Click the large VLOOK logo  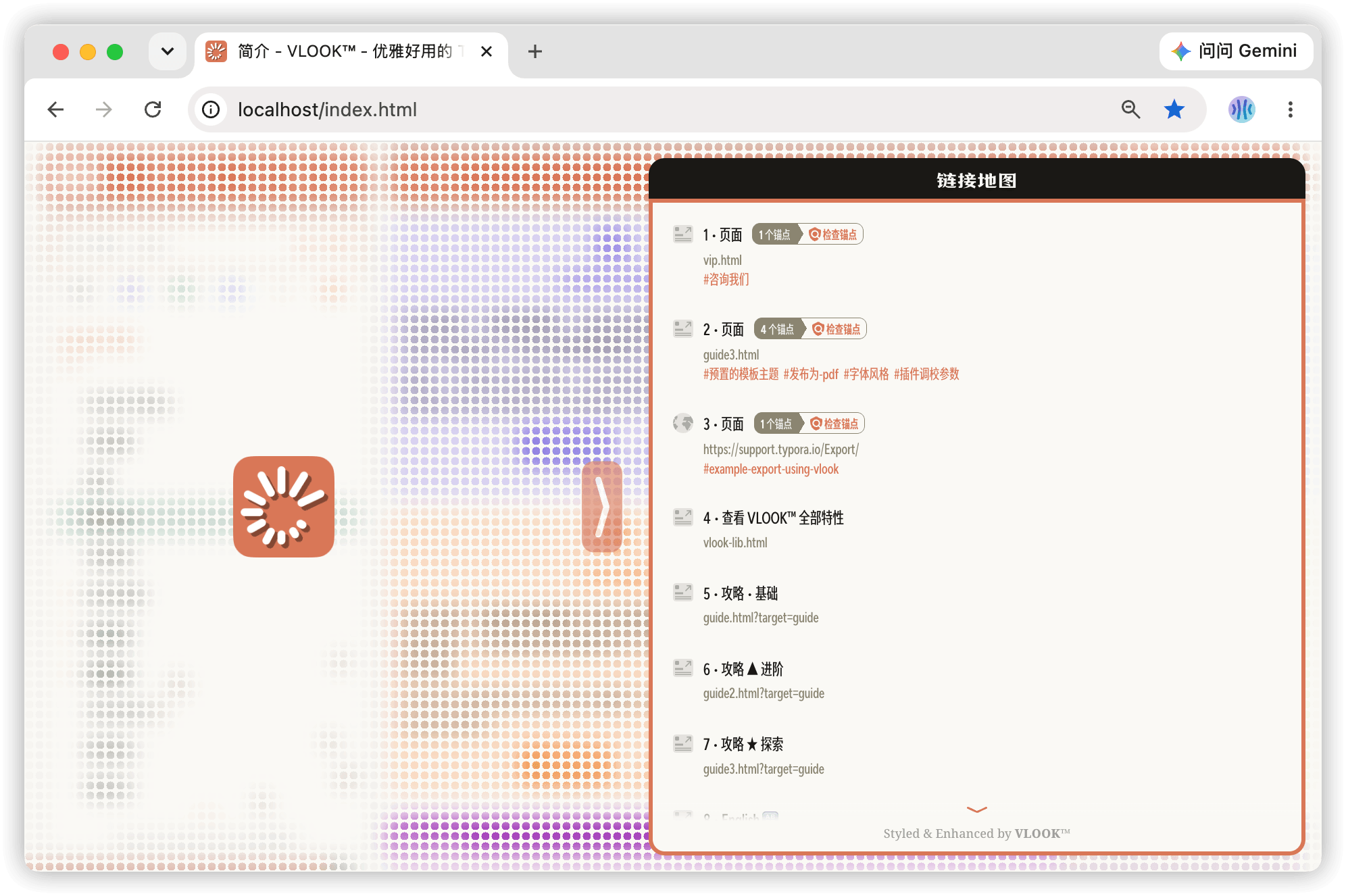[x=284, y=507]
